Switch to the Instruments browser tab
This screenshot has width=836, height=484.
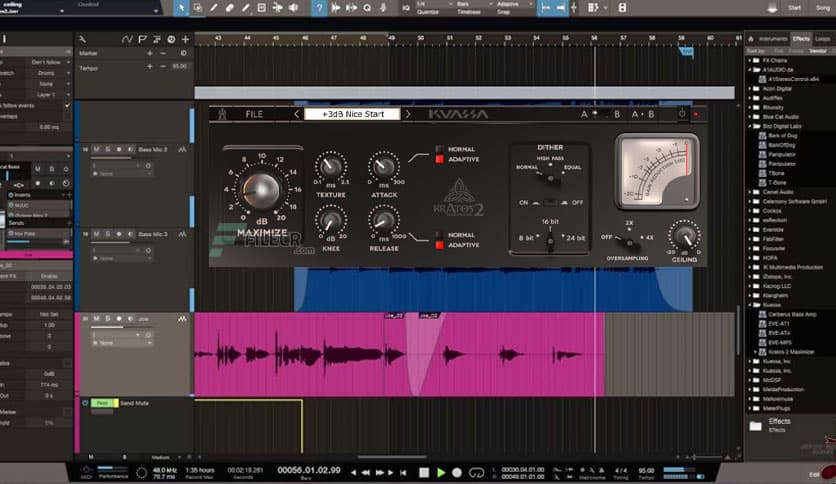click(773, 39)
